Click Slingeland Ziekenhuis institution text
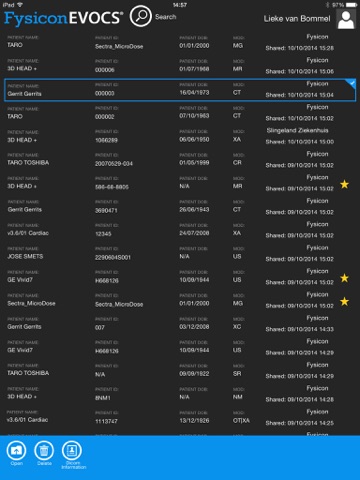 pos(297,130)
